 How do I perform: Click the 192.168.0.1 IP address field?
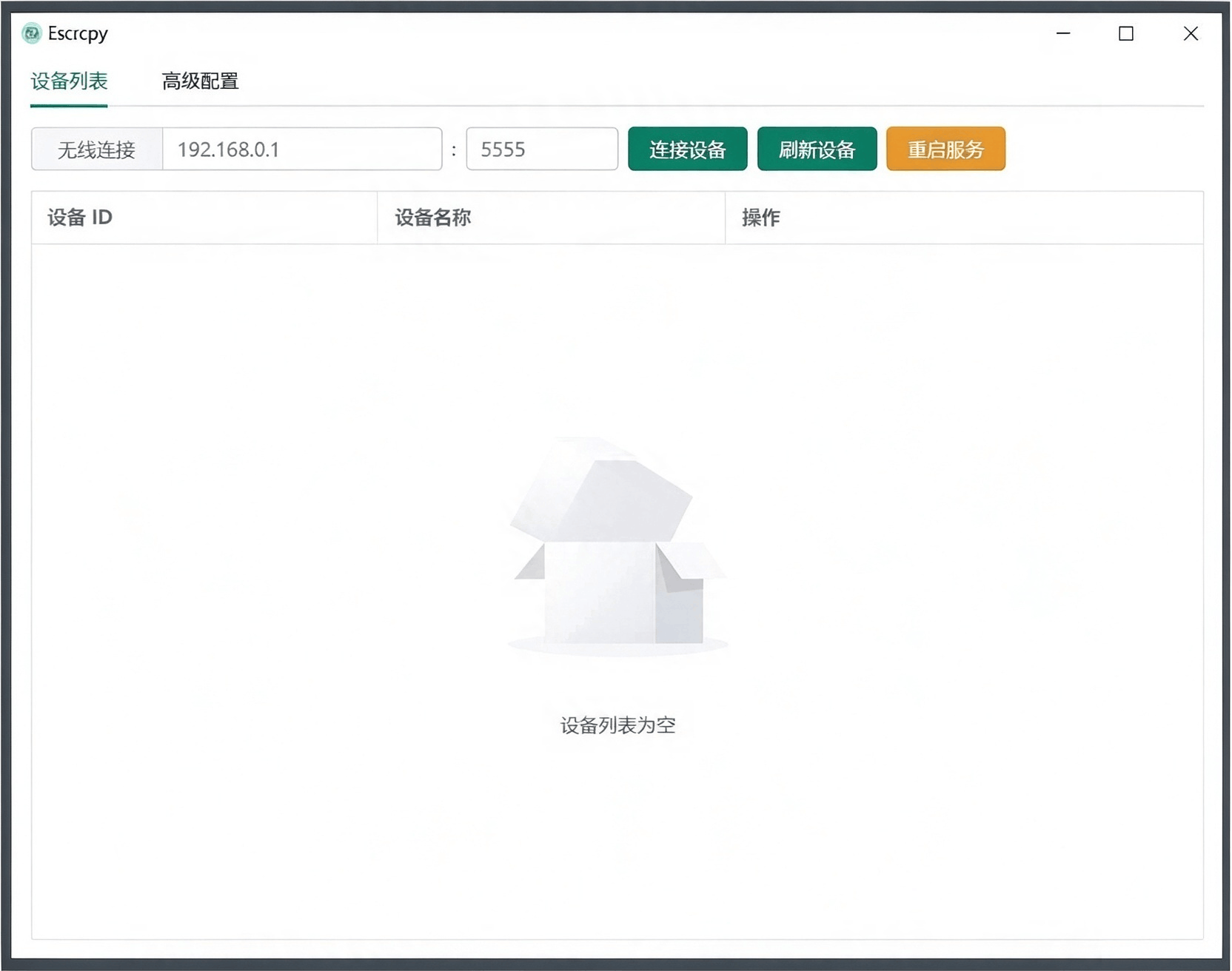coord(302,149)
